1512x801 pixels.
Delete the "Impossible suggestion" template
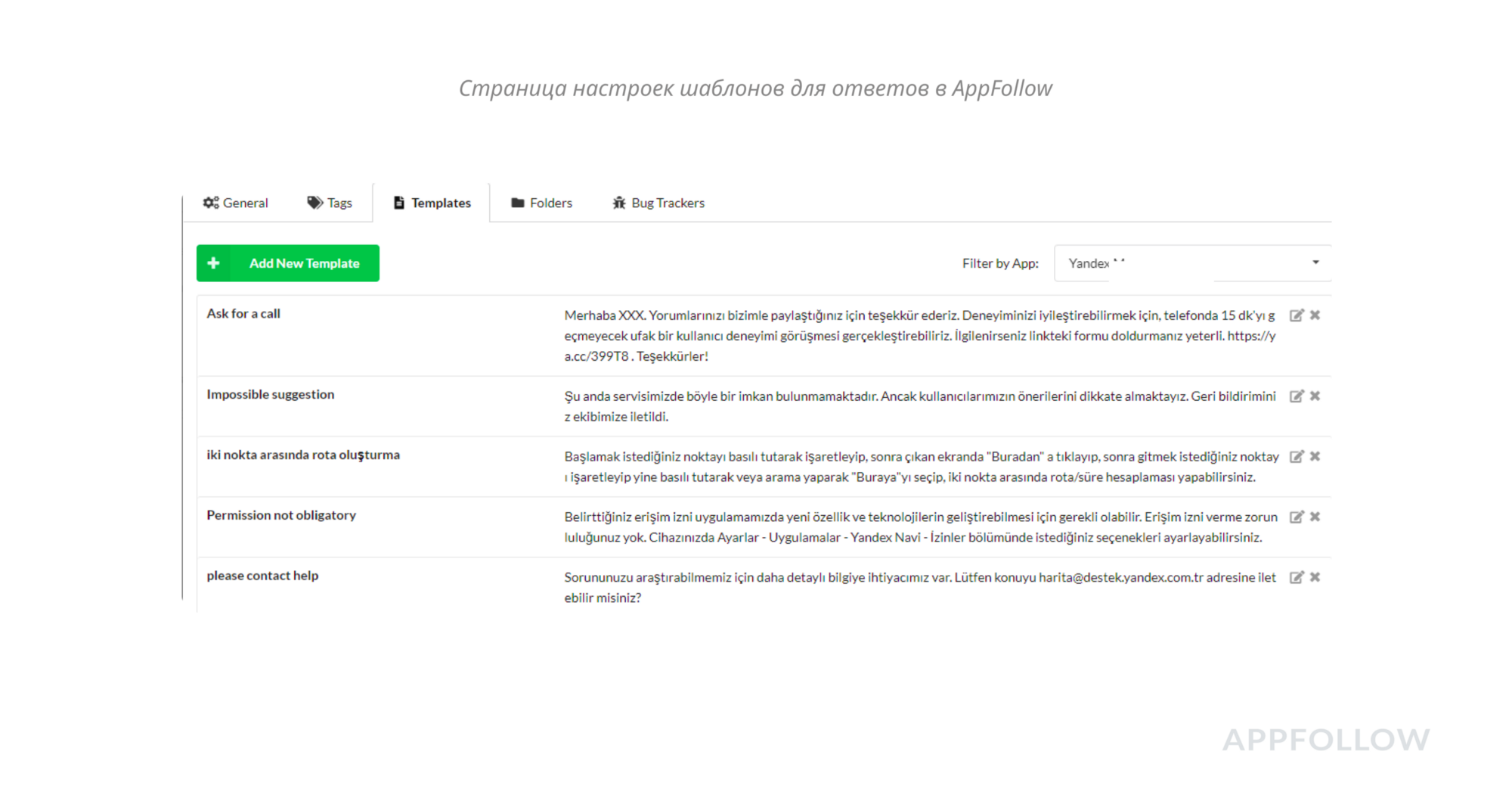tap(1315, 396)
